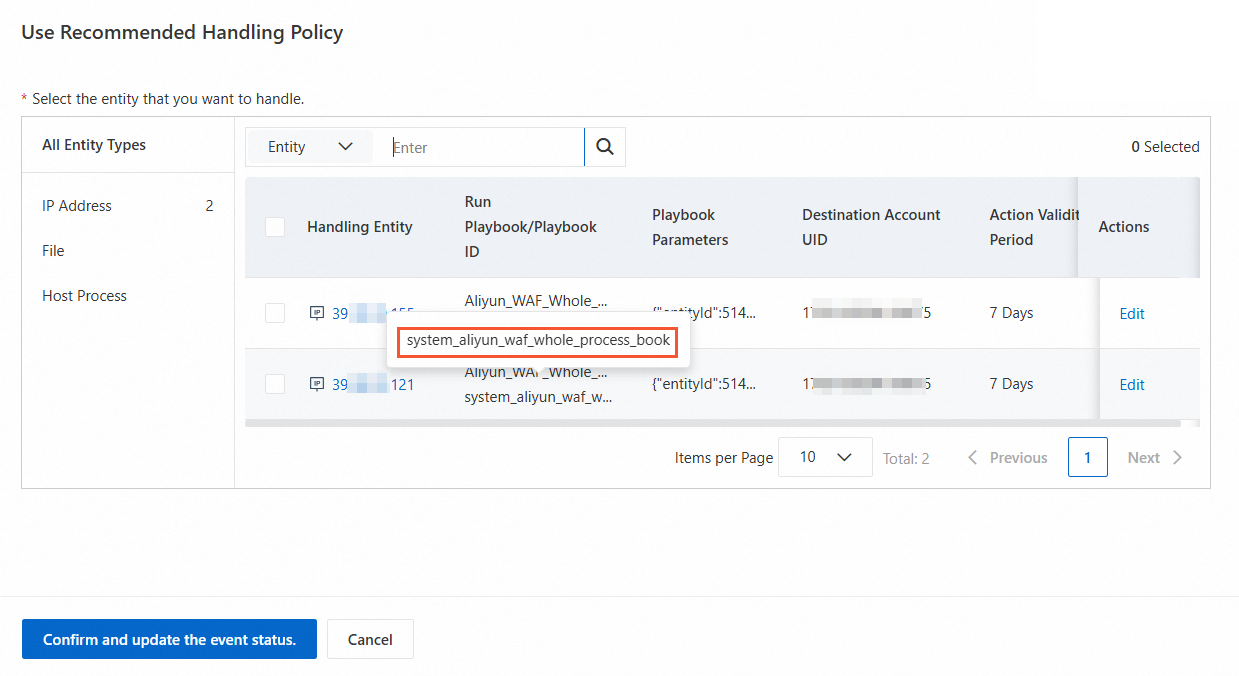Edit the second row handling entity
The image size is (1239, 676).
pos(1131,385)
